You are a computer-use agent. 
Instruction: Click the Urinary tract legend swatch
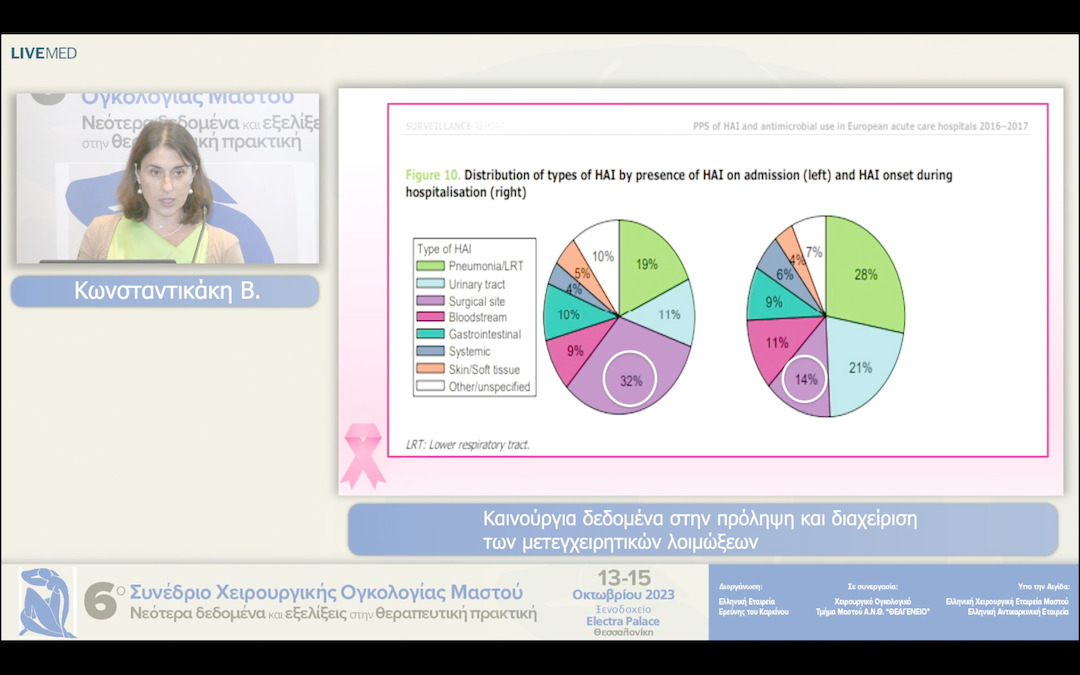[x=433, y=284]
